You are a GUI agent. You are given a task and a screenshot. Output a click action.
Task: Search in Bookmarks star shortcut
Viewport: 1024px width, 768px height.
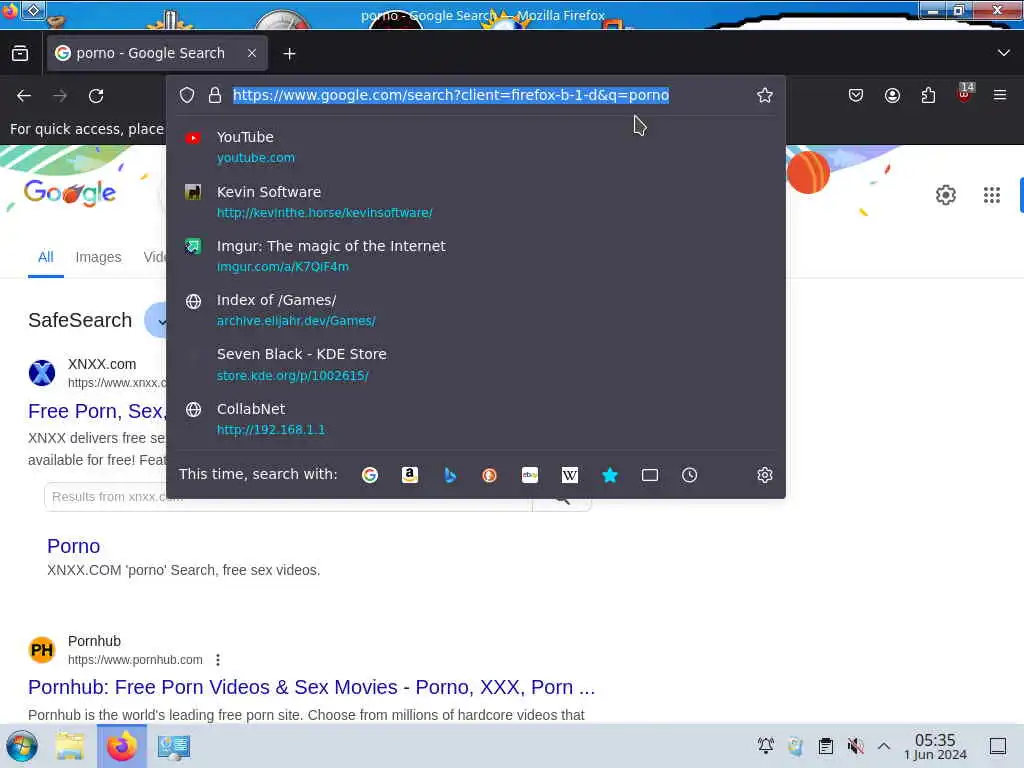[x=610, y=475]
